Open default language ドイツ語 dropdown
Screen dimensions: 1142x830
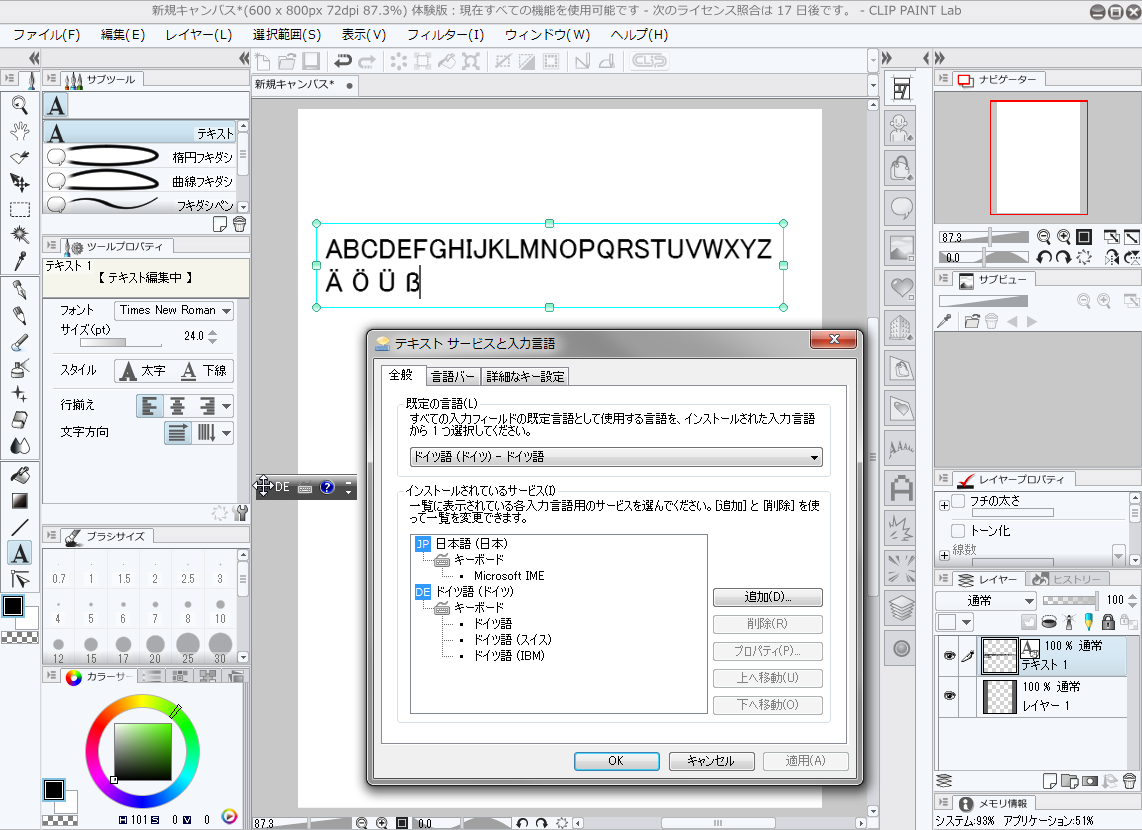pos(616,457)
